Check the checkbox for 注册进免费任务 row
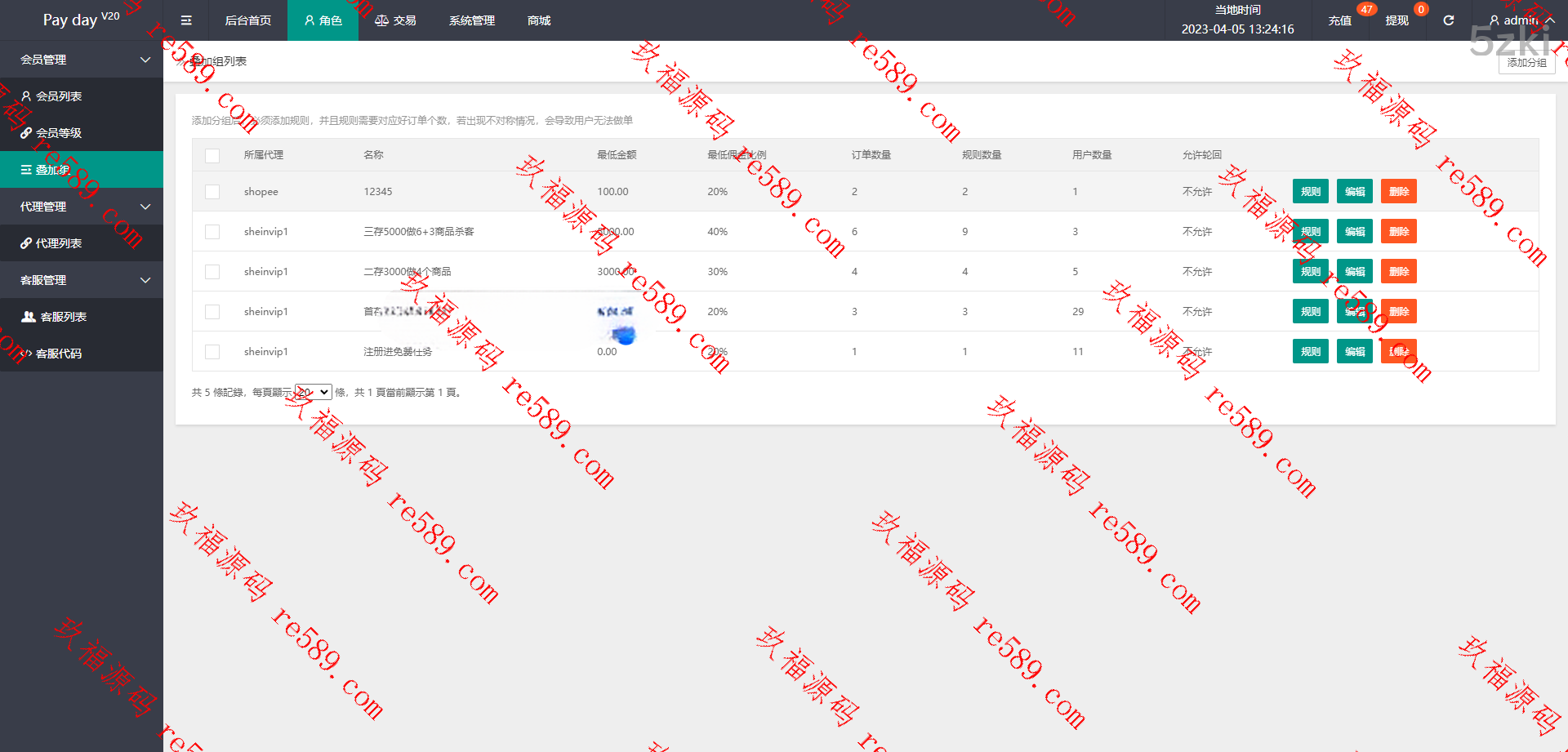 click(212, 352)
